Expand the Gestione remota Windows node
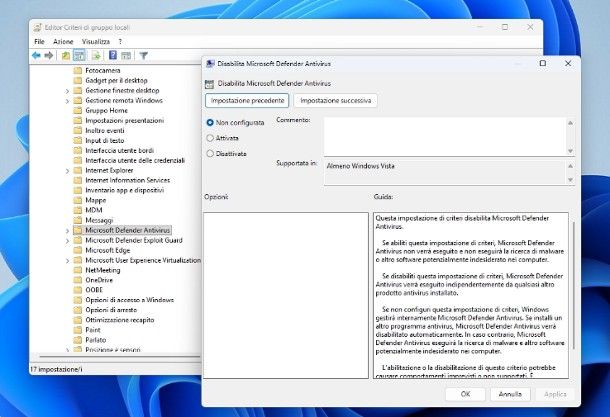The image size is (610, 417). [67, 101]
